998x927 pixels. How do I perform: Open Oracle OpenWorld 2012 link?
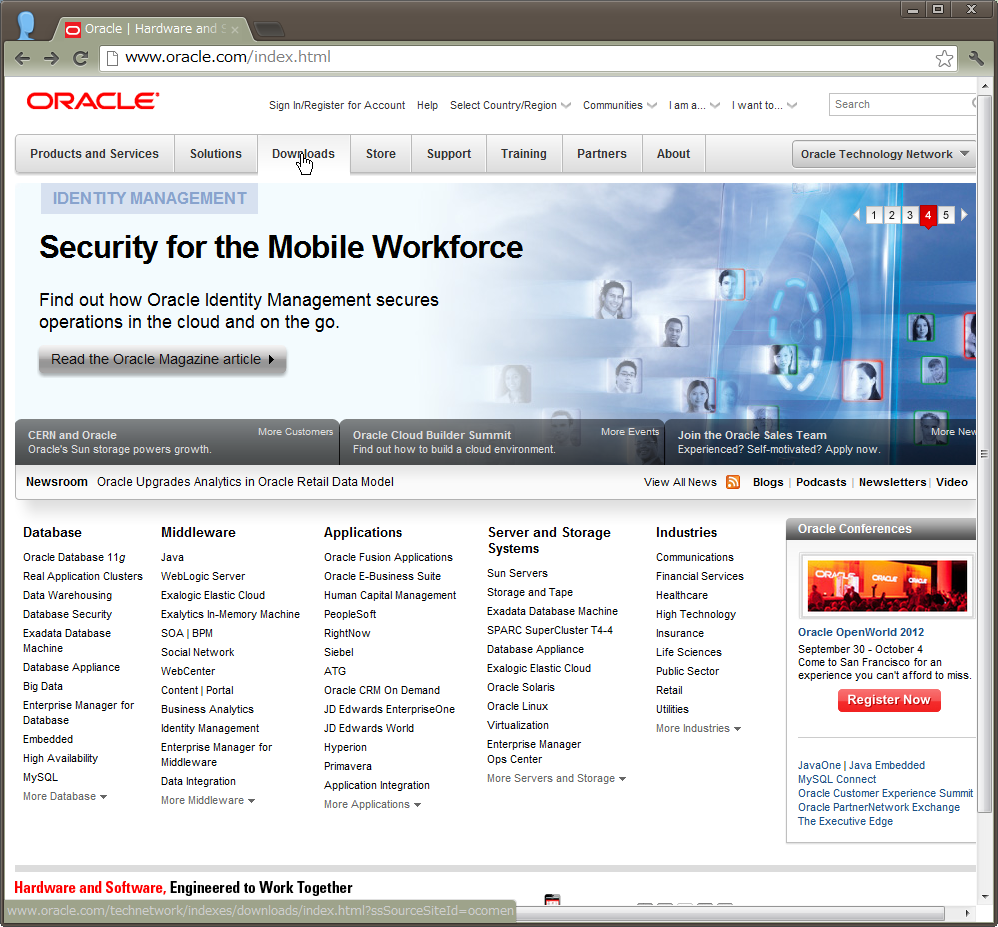[861, 632]
